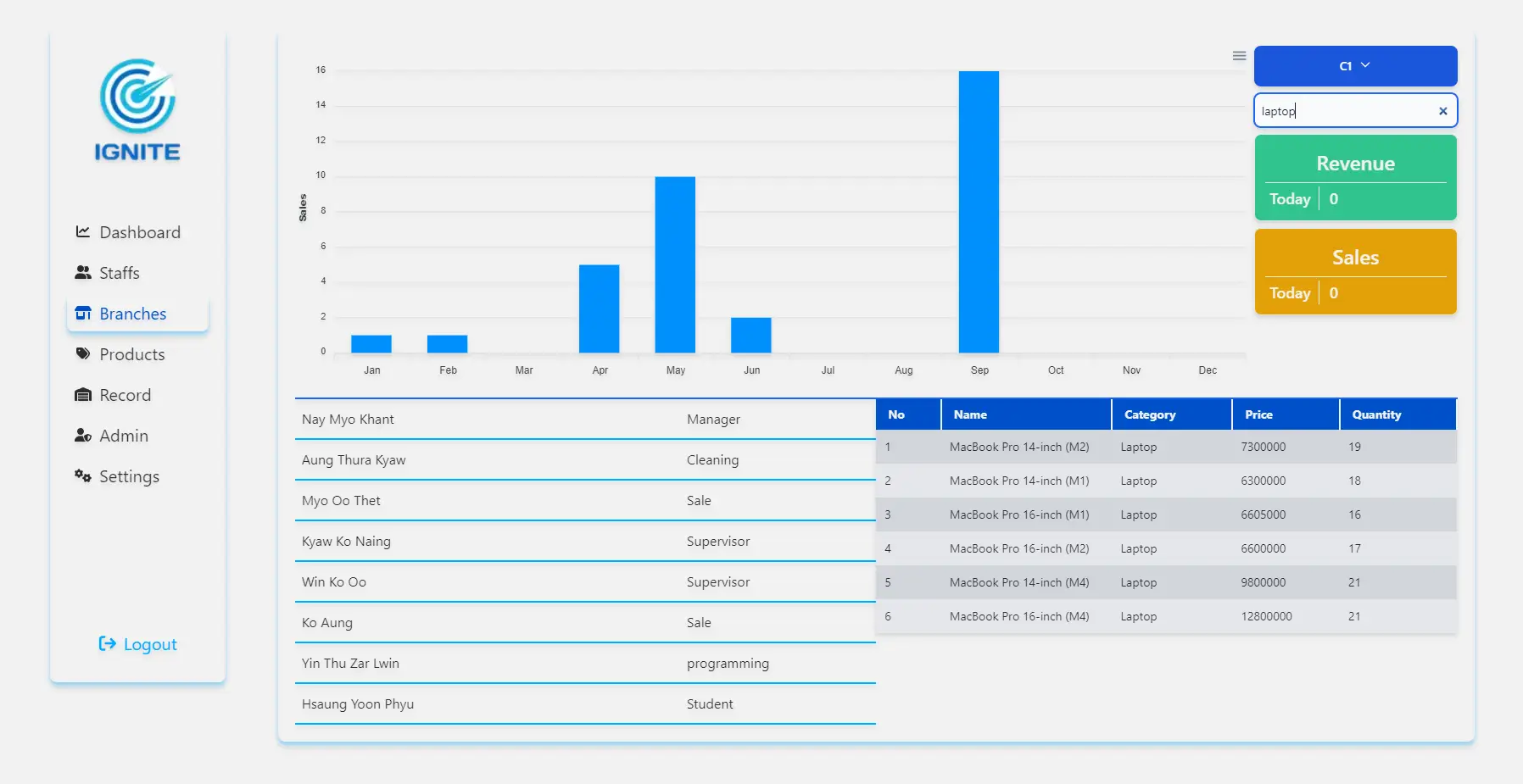Clear the laptop search text

click(1442, 111)
